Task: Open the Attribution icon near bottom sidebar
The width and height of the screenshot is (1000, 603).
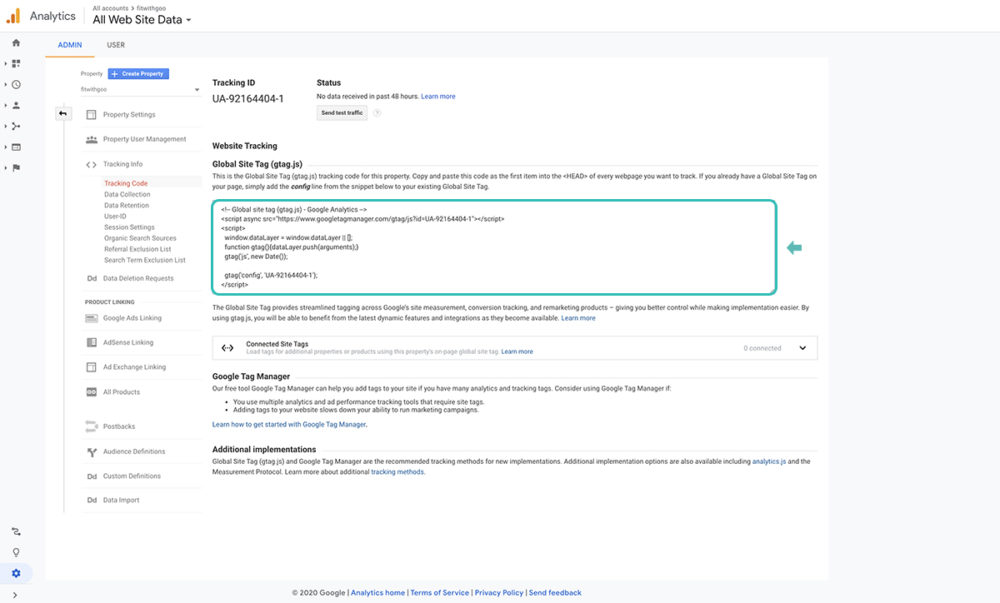Action: pos(16,532)
